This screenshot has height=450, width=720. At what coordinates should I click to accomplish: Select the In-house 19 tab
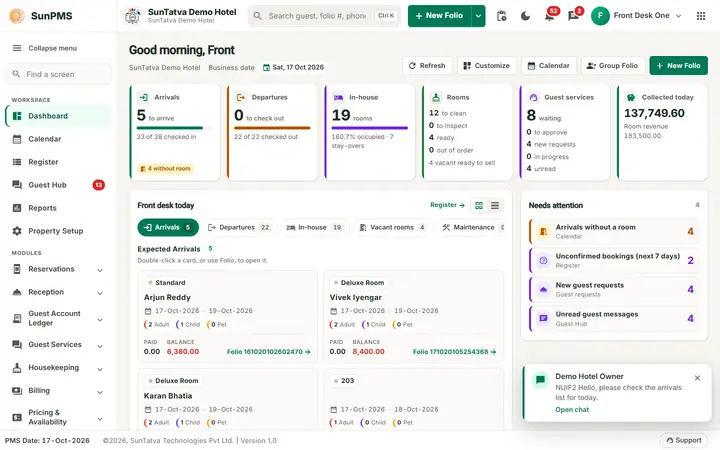tap(315, 227)
